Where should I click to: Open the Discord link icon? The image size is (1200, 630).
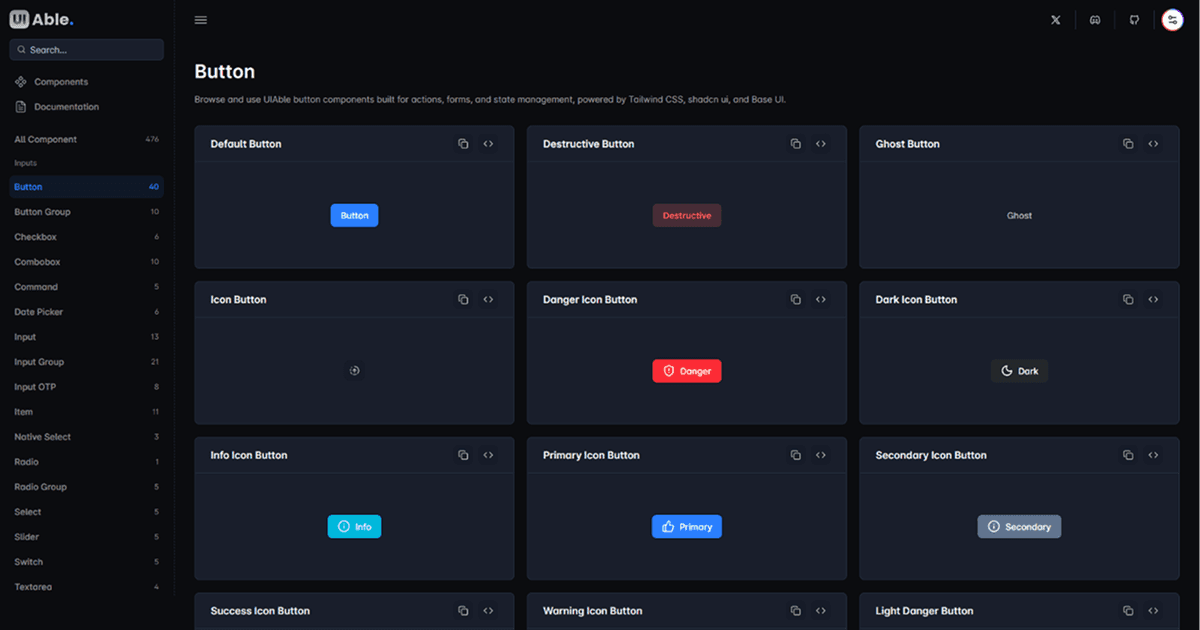click(x=1095, y=20)
